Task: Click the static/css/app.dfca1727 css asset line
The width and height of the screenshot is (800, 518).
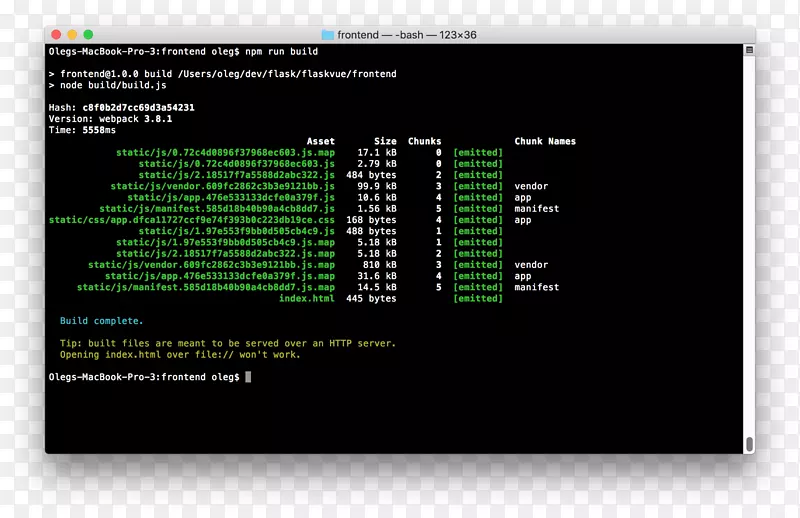Action: [x=192, y=220]
